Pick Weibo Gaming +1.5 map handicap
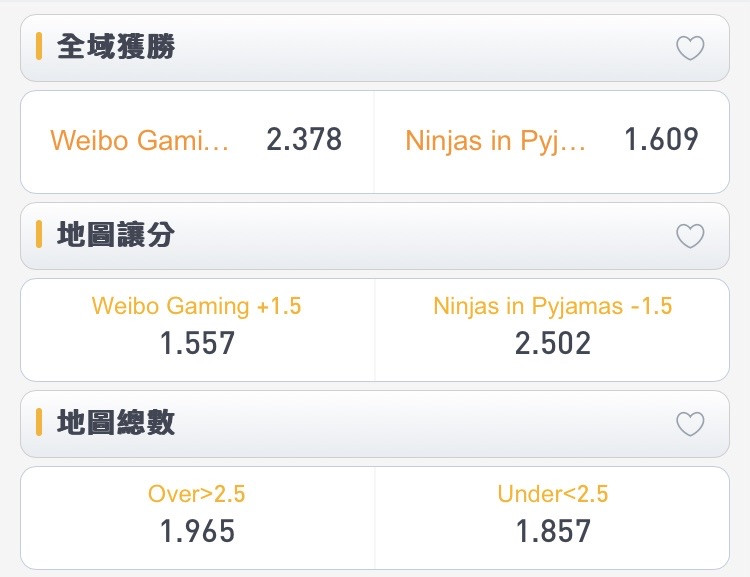 coord(198,330)
